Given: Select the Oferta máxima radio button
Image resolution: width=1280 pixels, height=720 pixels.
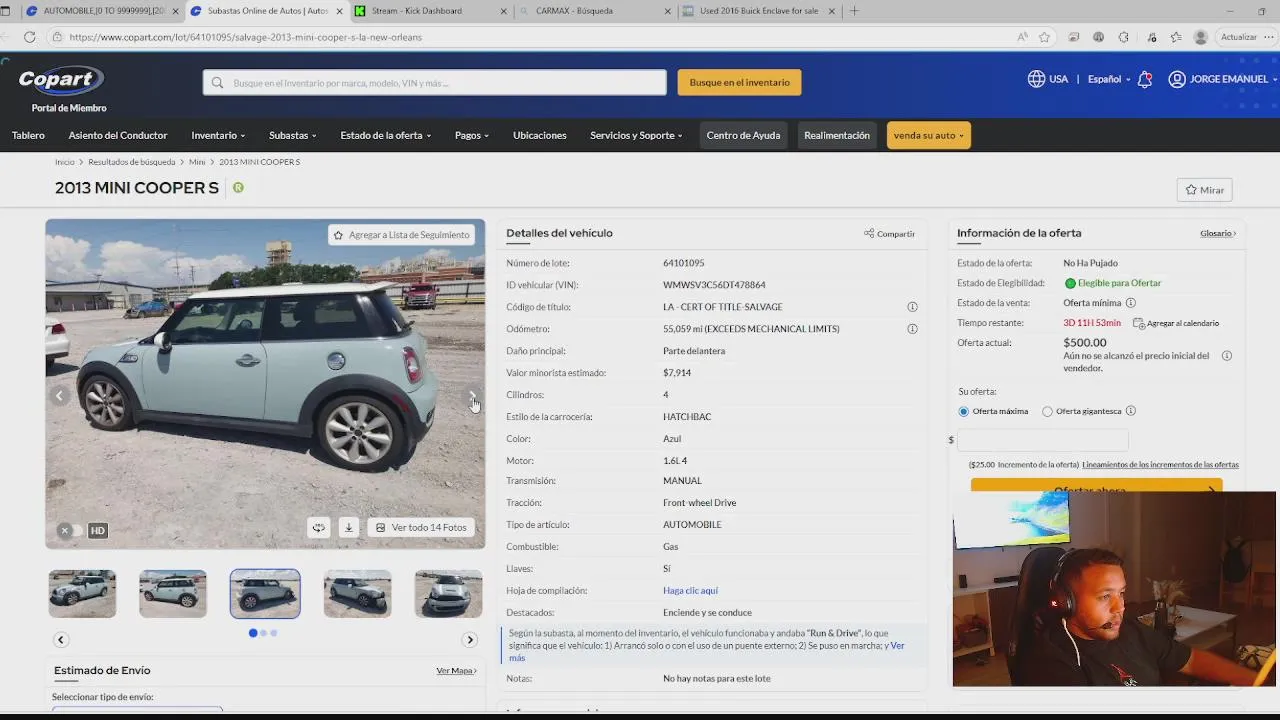Looking at the screenshot, I should tap(964, 411).
